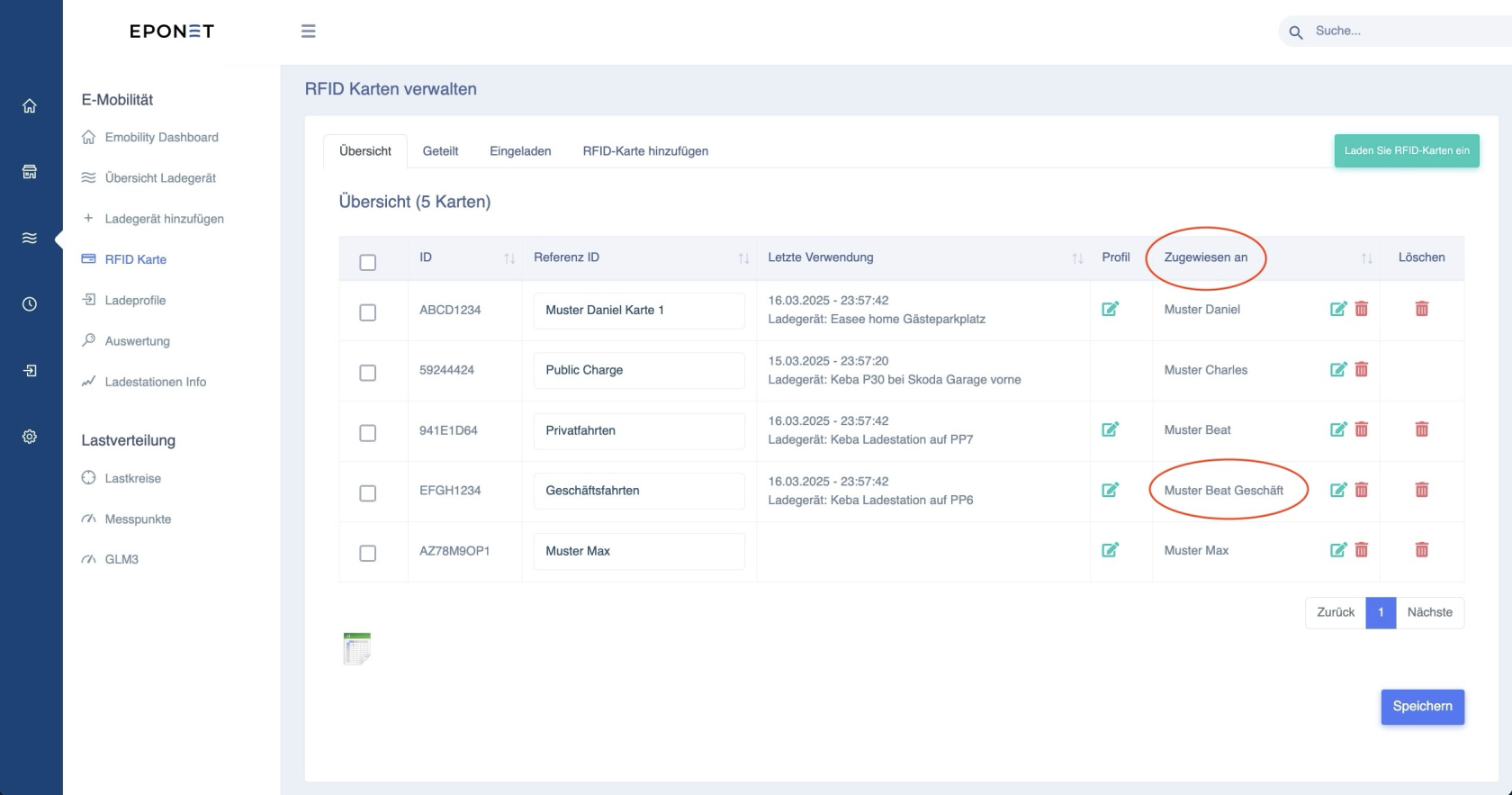The width and height of the screenshot is (1512, 795).
Task: Delete card EFGH1234 in Löschen column
Action: click(x=1422, y=490)
